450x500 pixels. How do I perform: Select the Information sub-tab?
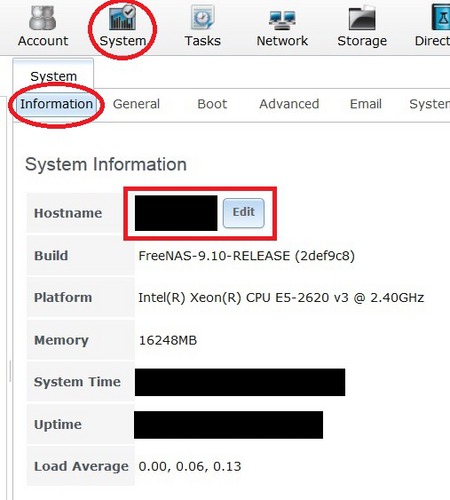(56, 104)
